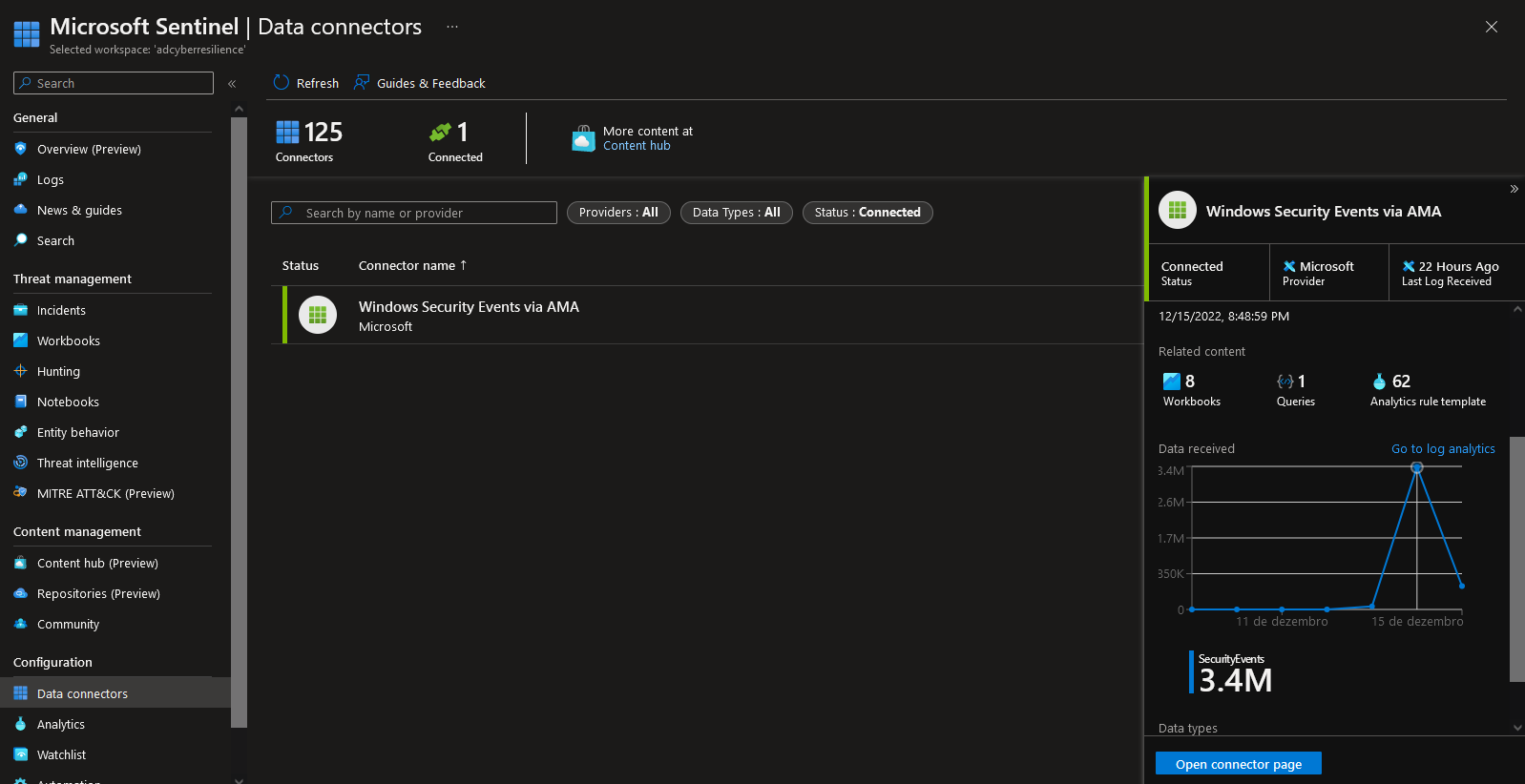Image resolution: width=1525 pixels, height=784 pixels.
Task: Click the Notebooks sidebar icon
Action: click(21, 402)
